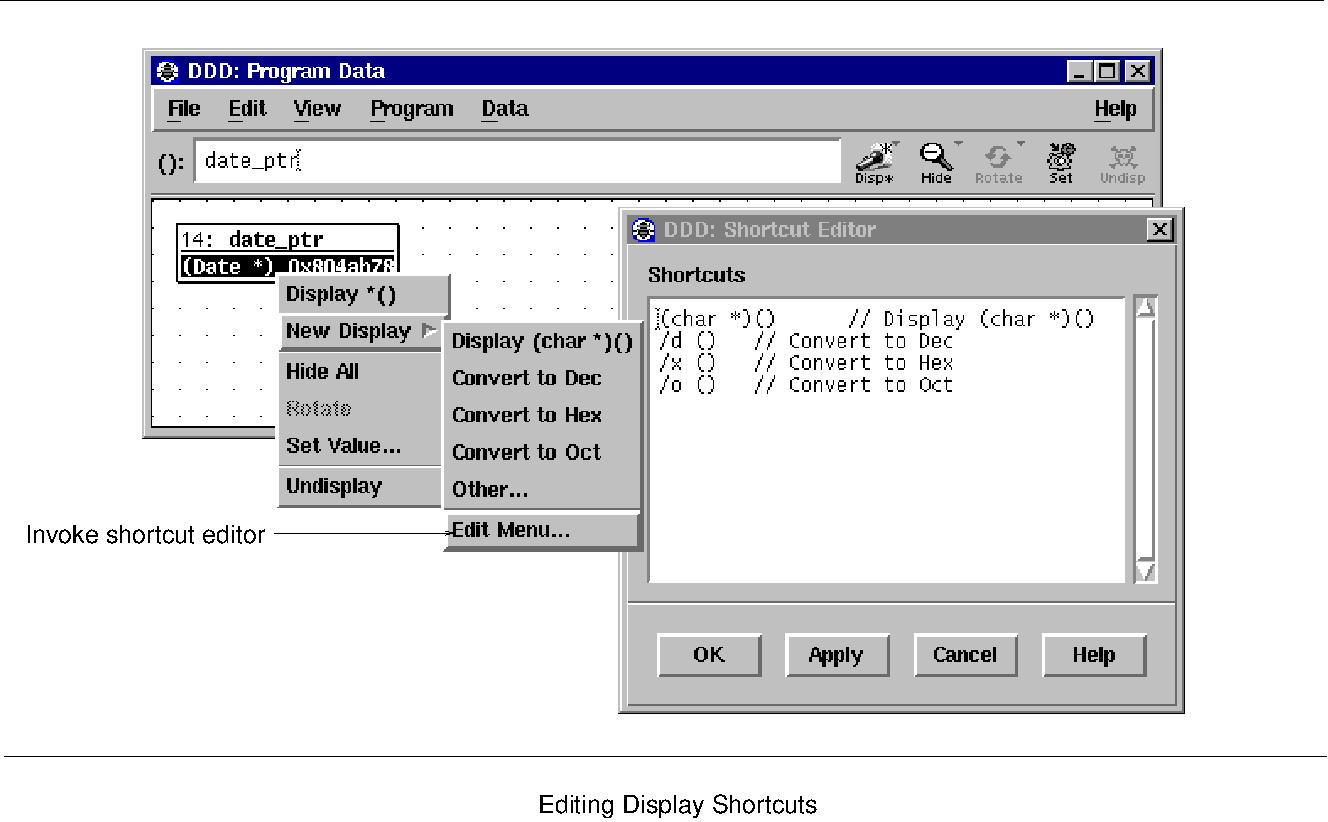Click the '/d () // Convert to Dec' line
The image size is (1328, 822).
click(806, 341)
